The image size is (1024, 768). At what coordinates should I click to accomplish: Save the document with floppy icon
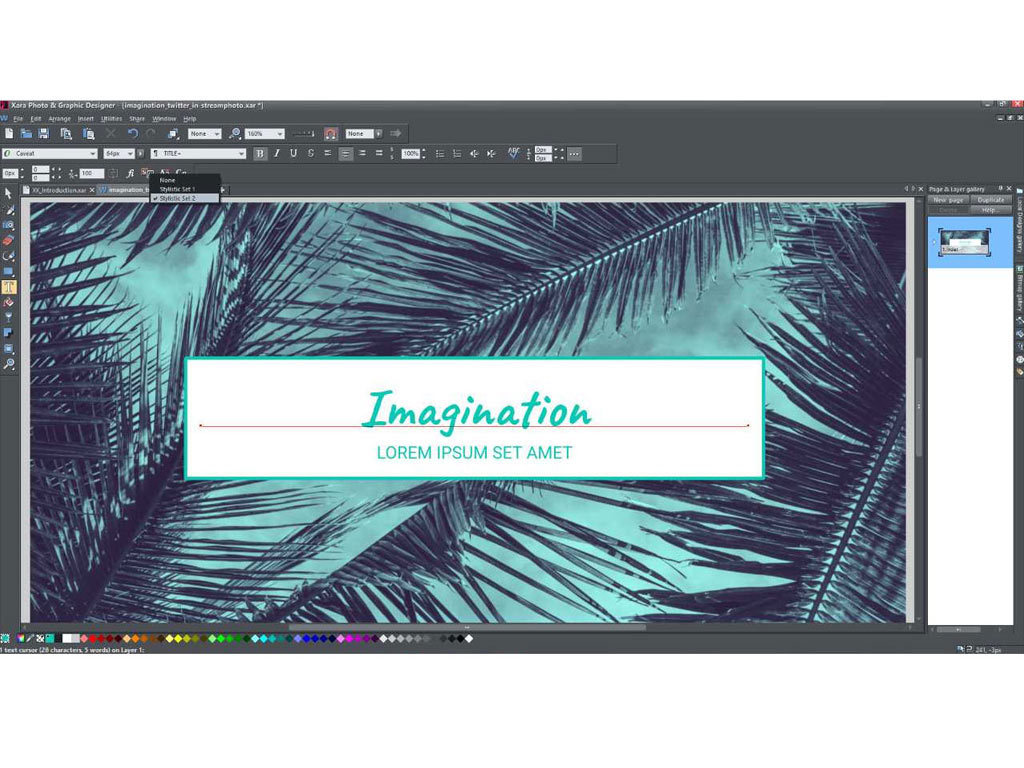44,134
